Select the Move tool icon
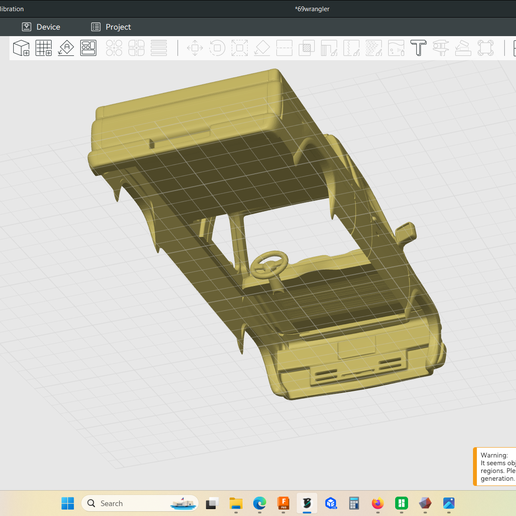The width and height of the screenshot is (516, 516). 195,48
